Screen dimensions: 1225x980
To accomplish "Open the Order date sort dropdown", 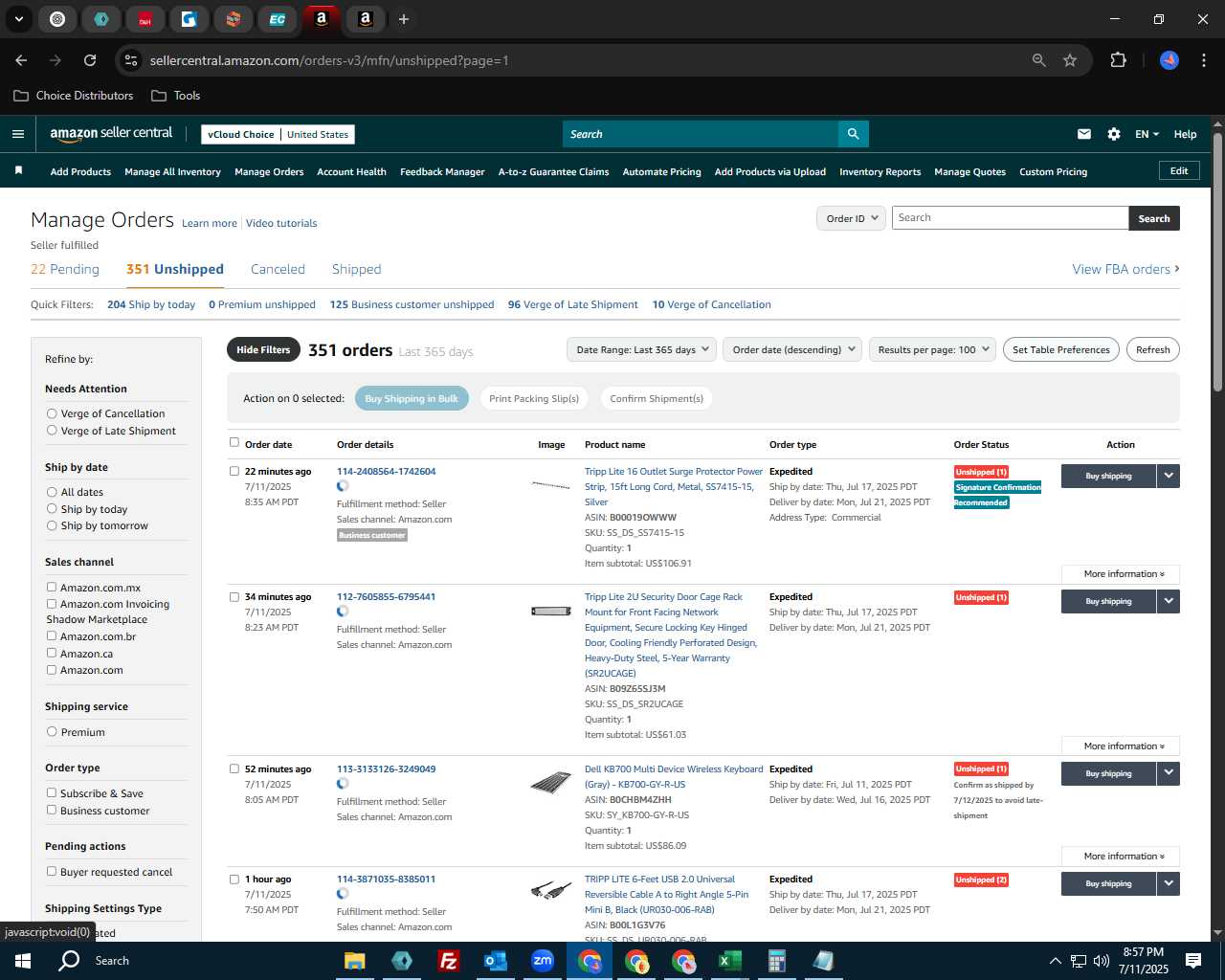I will click(x=792, y=349).
